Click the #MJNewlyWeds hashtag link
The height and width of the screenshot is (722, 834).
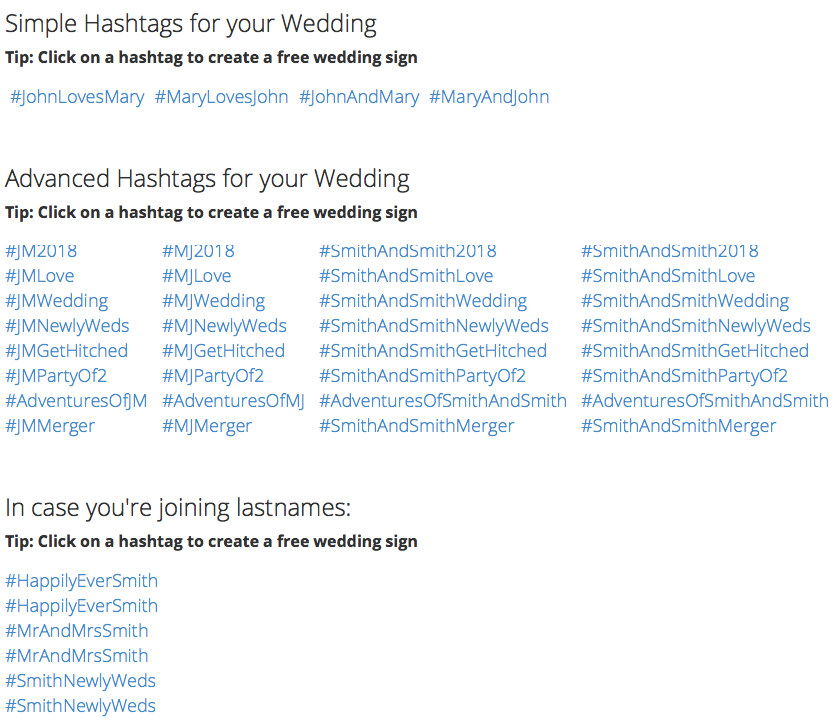pos(224,326)
